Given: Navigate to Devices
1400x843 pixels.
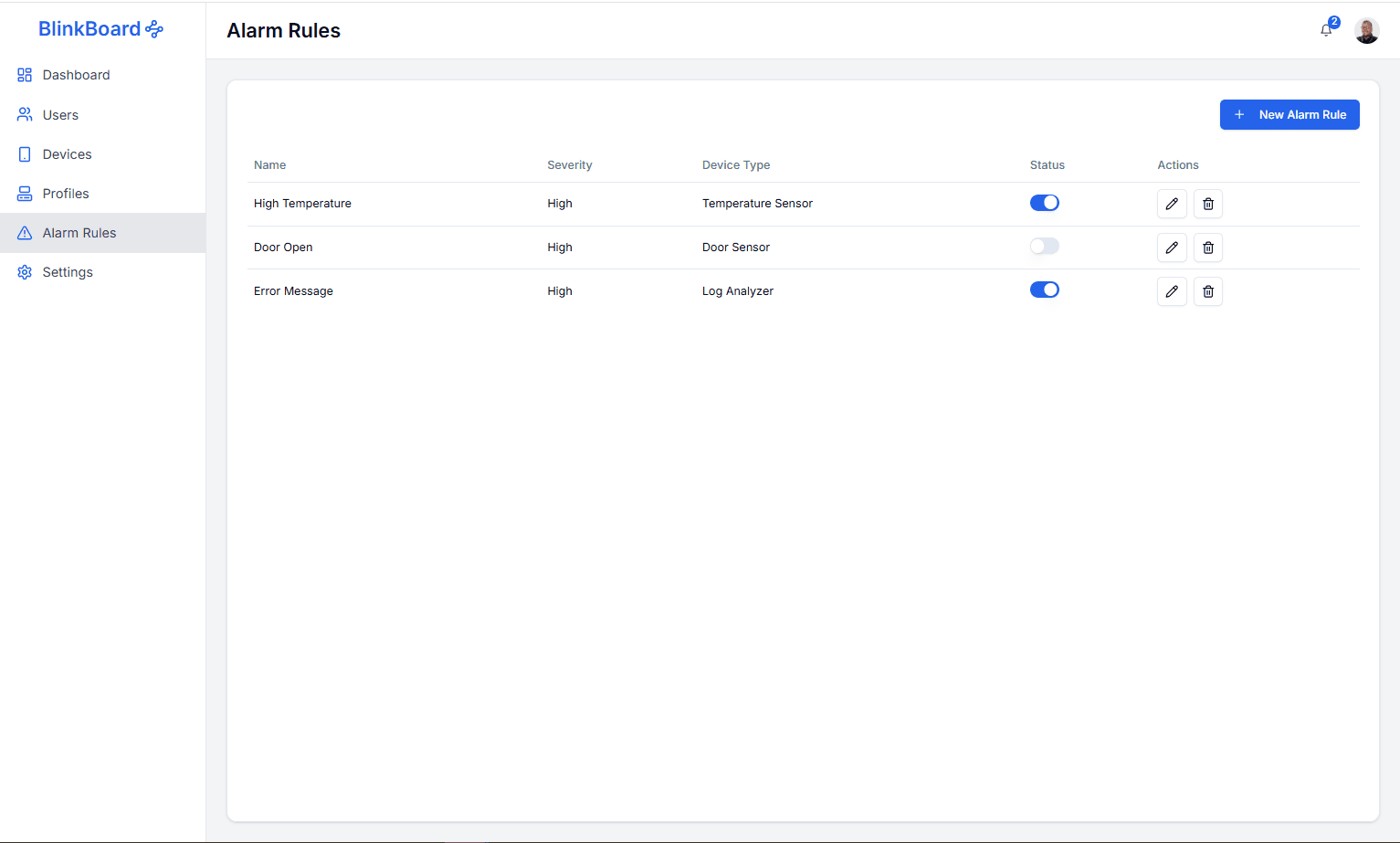Looking at the screenshot, I should coord(102,154).
